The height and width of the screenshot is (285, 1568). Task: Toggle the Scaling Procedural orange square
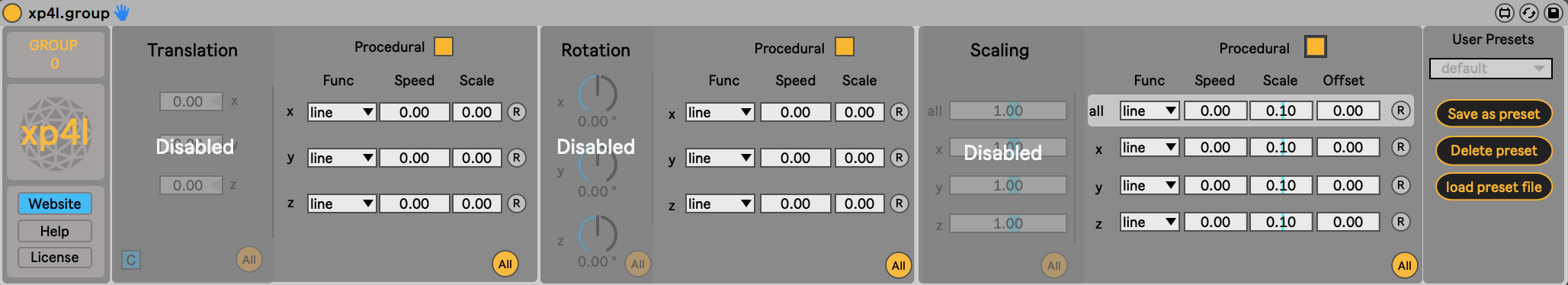tap(1316, 46)
